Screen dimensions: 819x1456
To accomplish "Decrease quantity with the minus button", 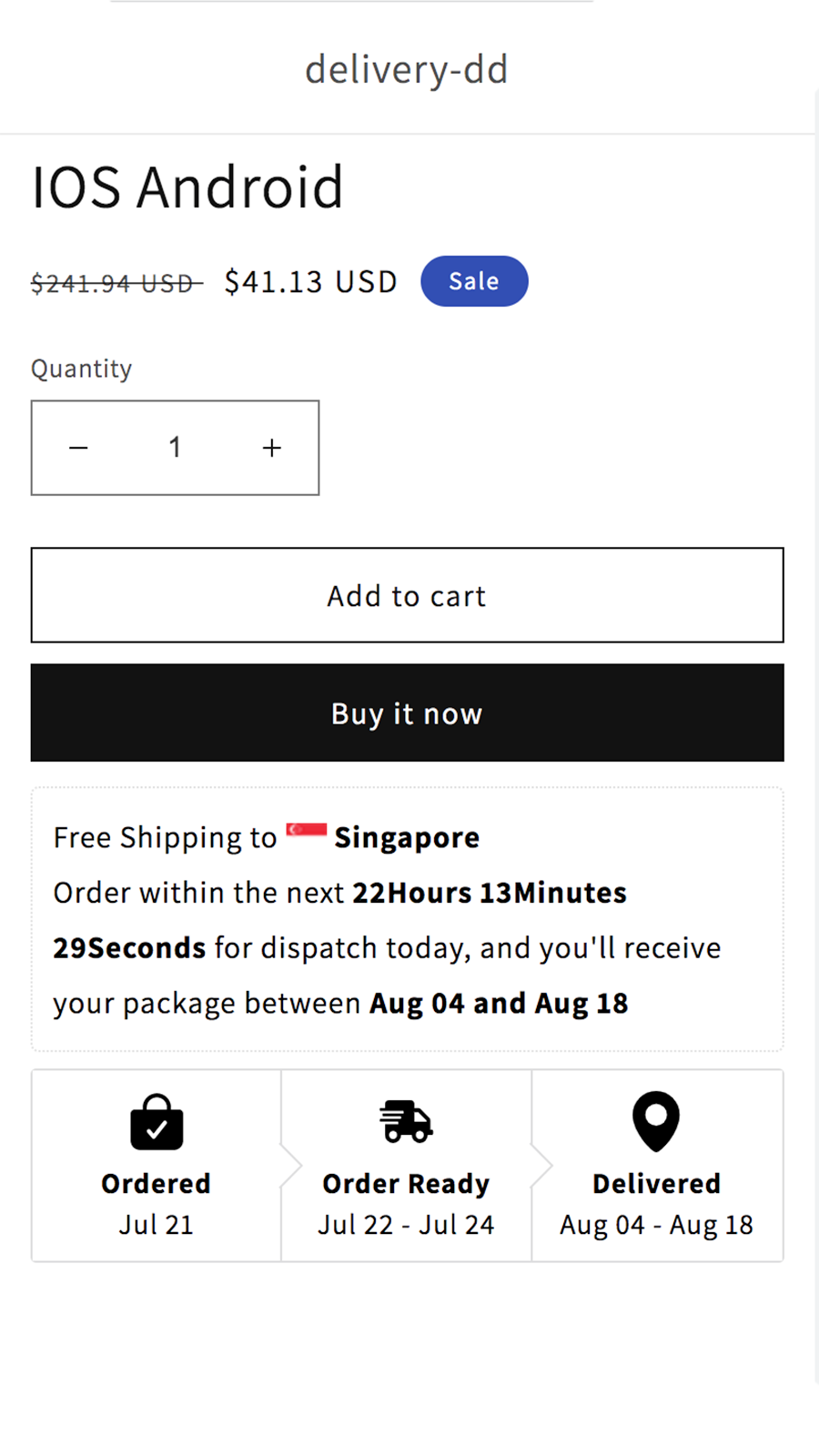I will [79, 448].
